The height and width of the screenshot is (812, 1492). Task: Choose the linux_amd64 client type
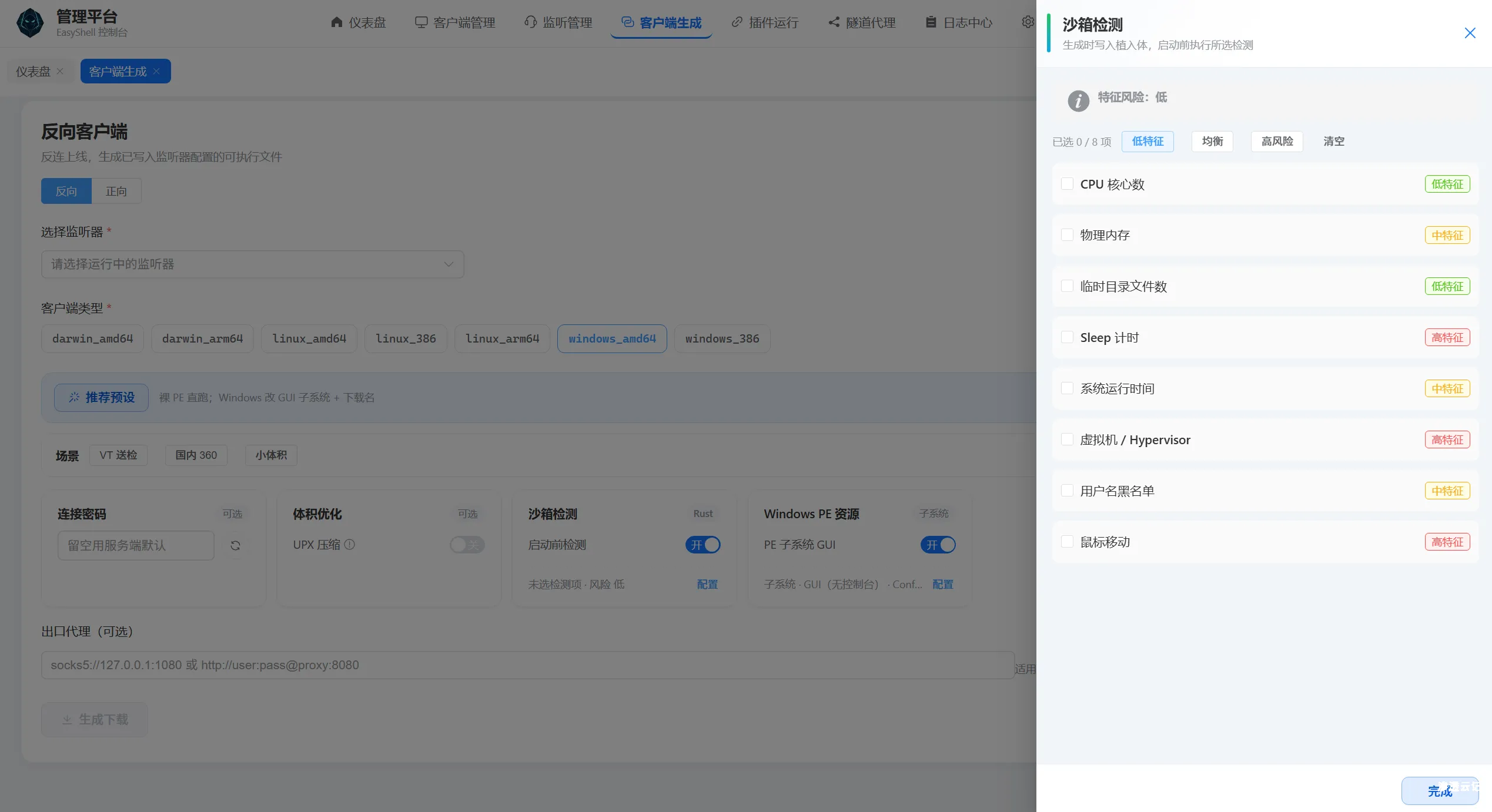coord(309,338)
